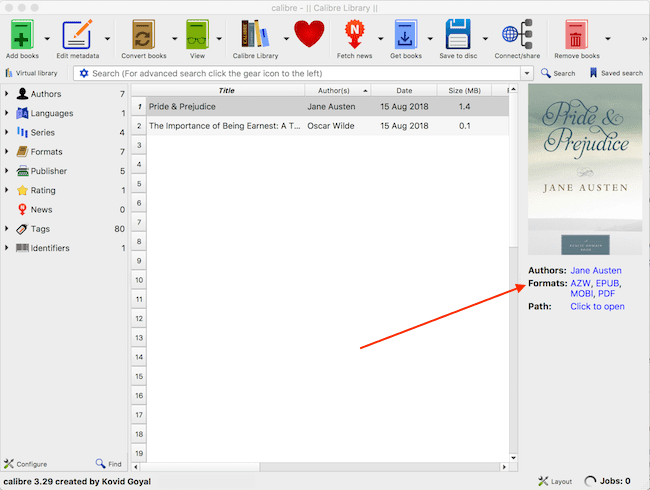Sort by the Size (MB) column header
The image size is (650, 490).
(464, 90)
